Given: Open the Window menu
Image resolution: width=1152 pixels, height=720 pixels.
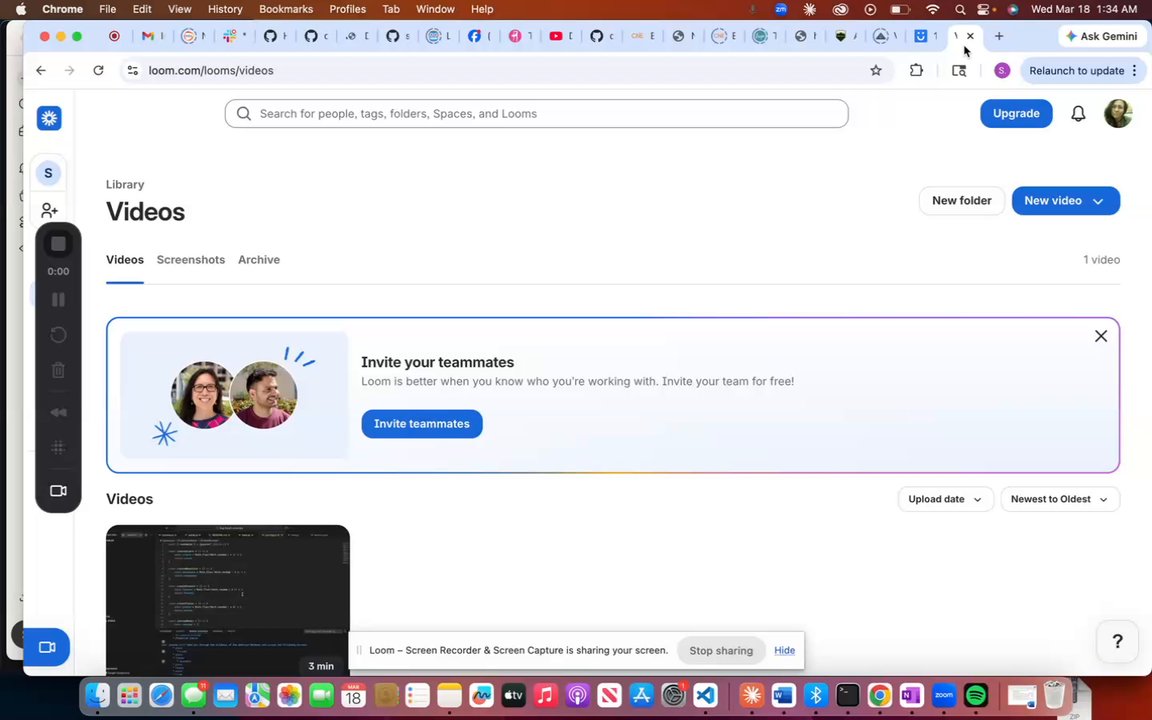Looking at the screenshot, I should point(435,10).
